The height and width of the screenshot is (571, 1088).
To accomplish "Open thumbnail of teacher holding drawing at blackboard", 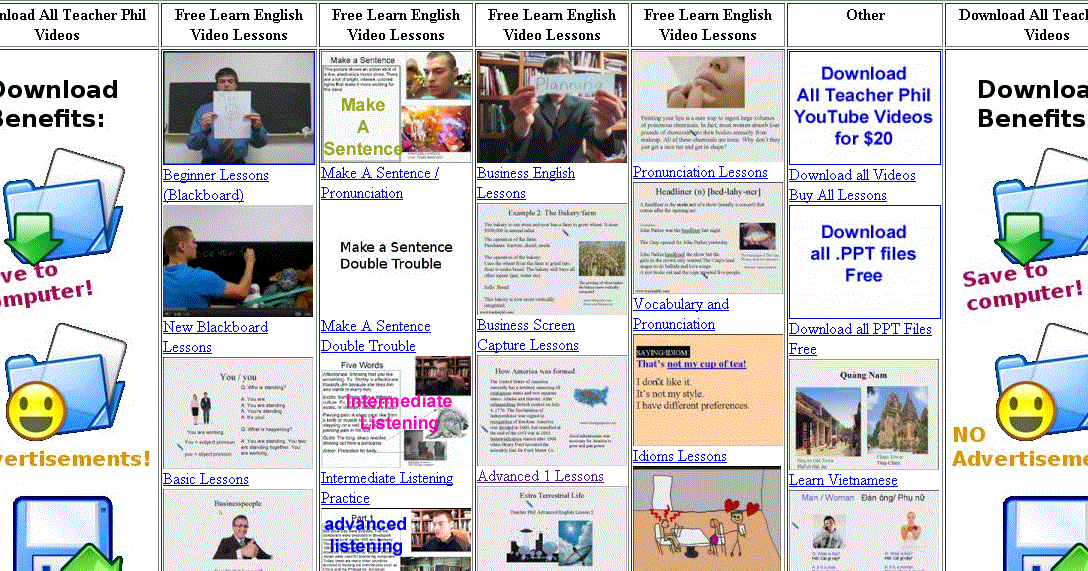I will (x=239, y=108).
